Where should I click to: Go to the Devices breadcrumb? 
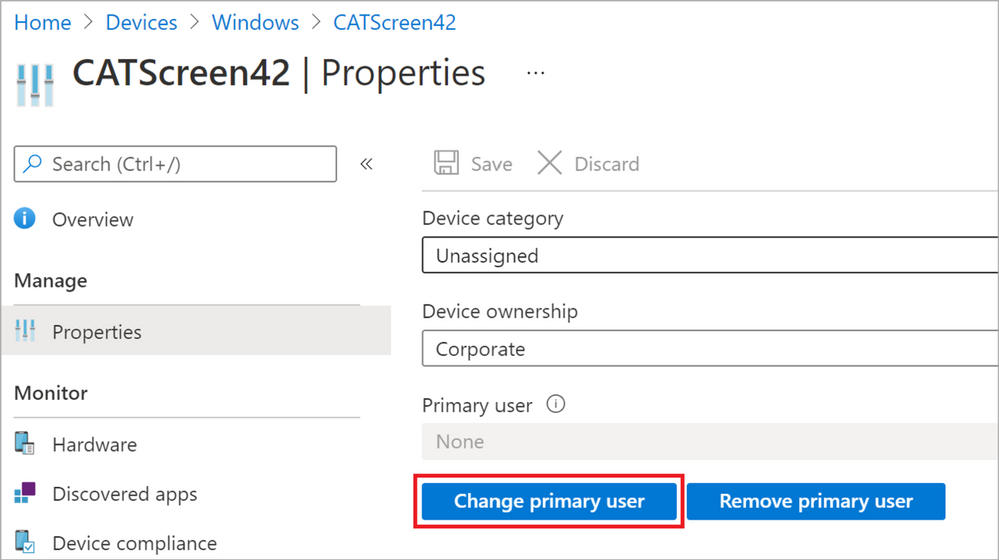point(141,22)
